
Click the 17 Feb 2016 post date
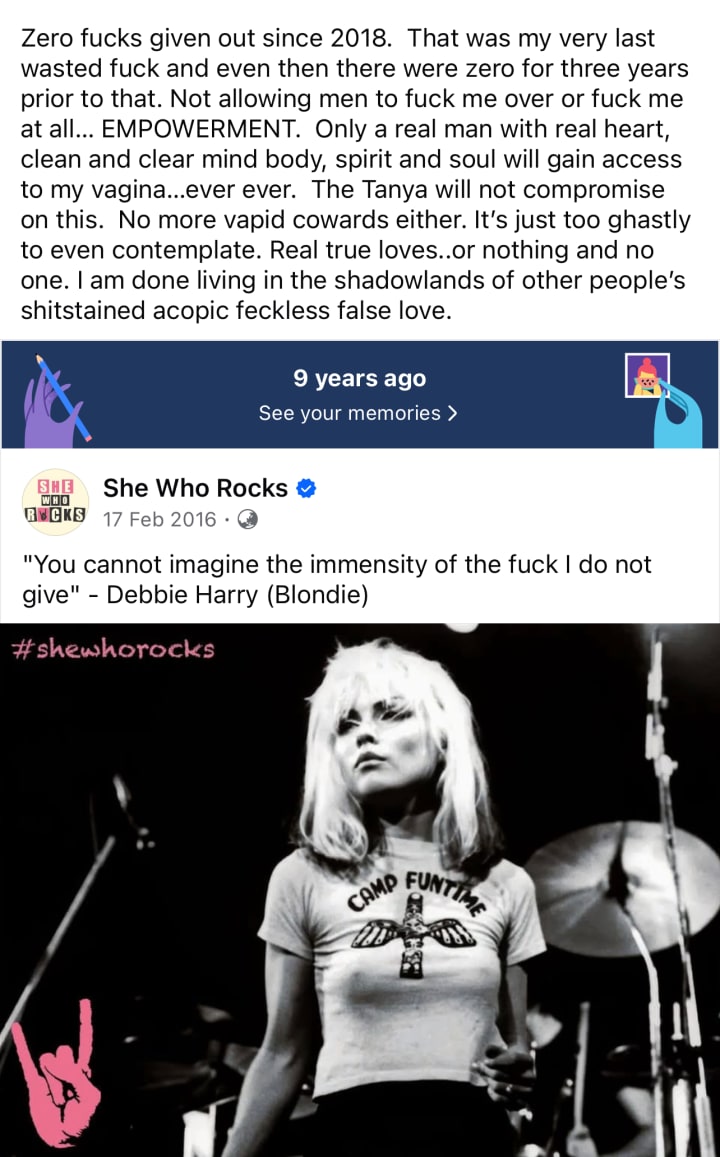click(x=160, y=520)
